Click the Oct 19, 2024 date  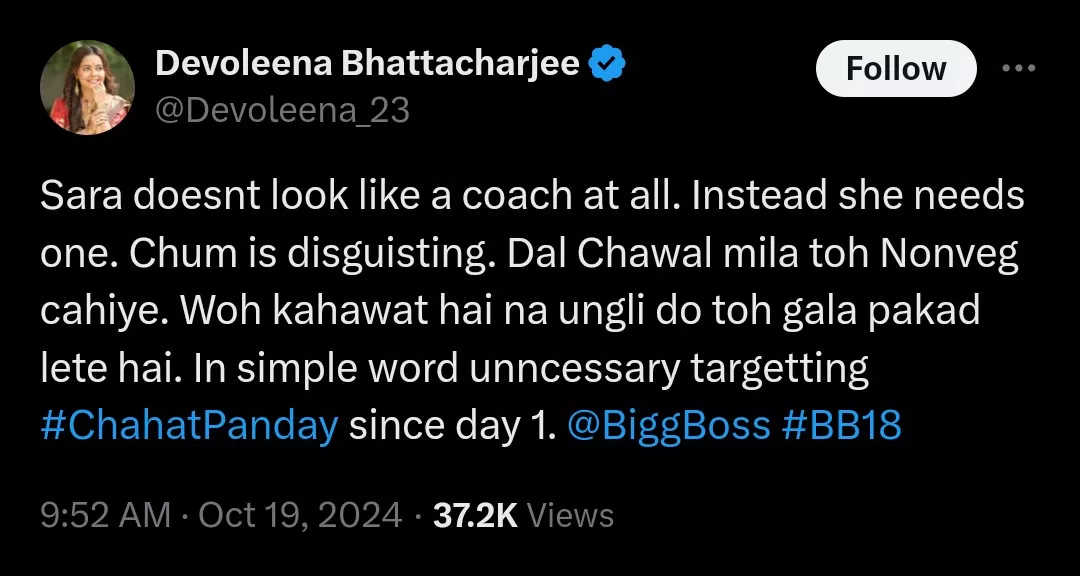click(x=300, y=515)
